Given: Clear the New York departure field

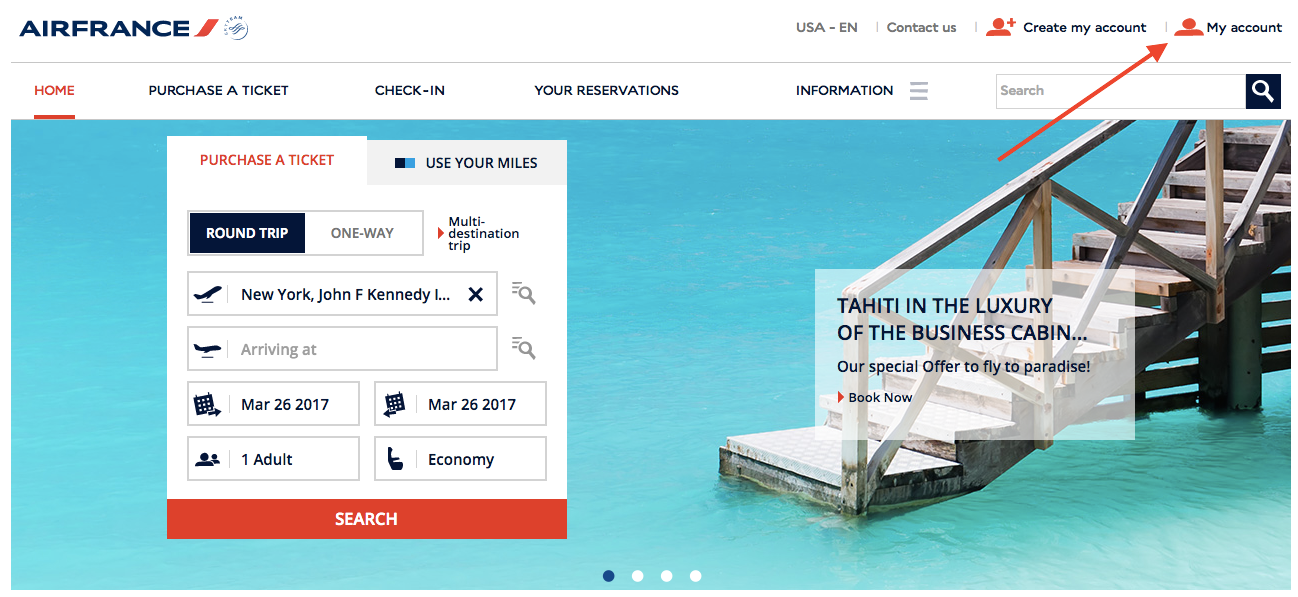Looking at the screenshot, I should tap(476, 294).
